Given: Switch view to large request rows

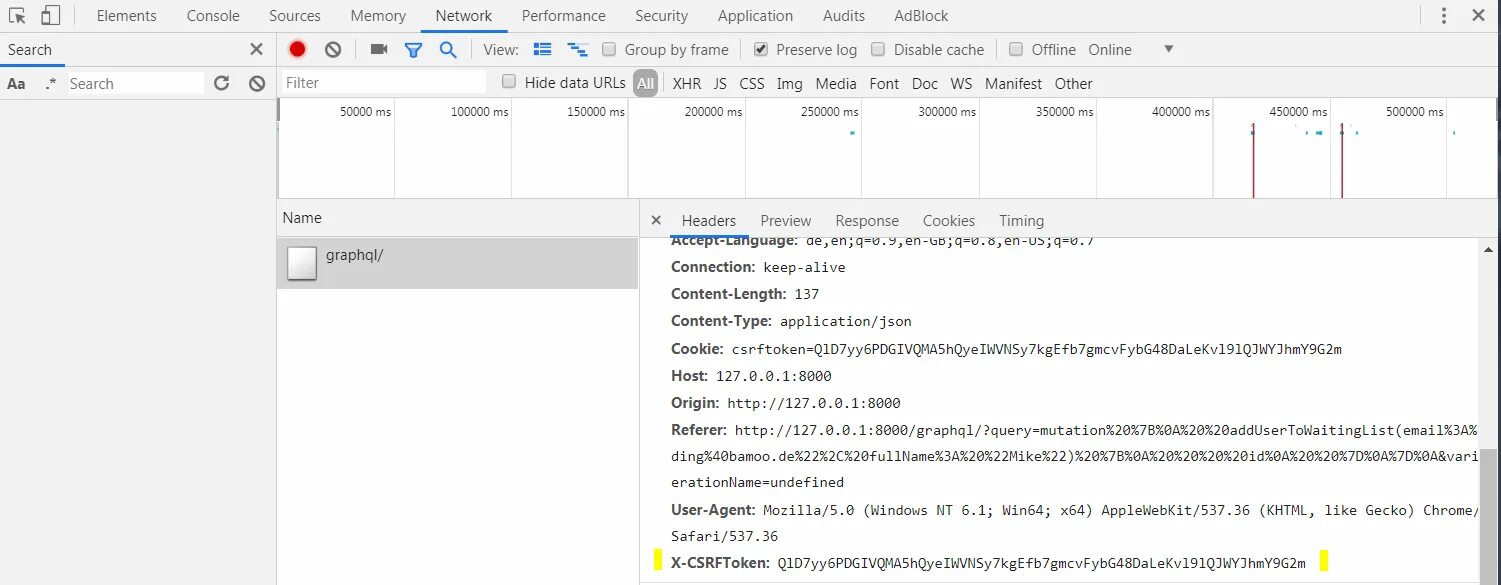Looking at the screenshot, I should tap(542, 48).
